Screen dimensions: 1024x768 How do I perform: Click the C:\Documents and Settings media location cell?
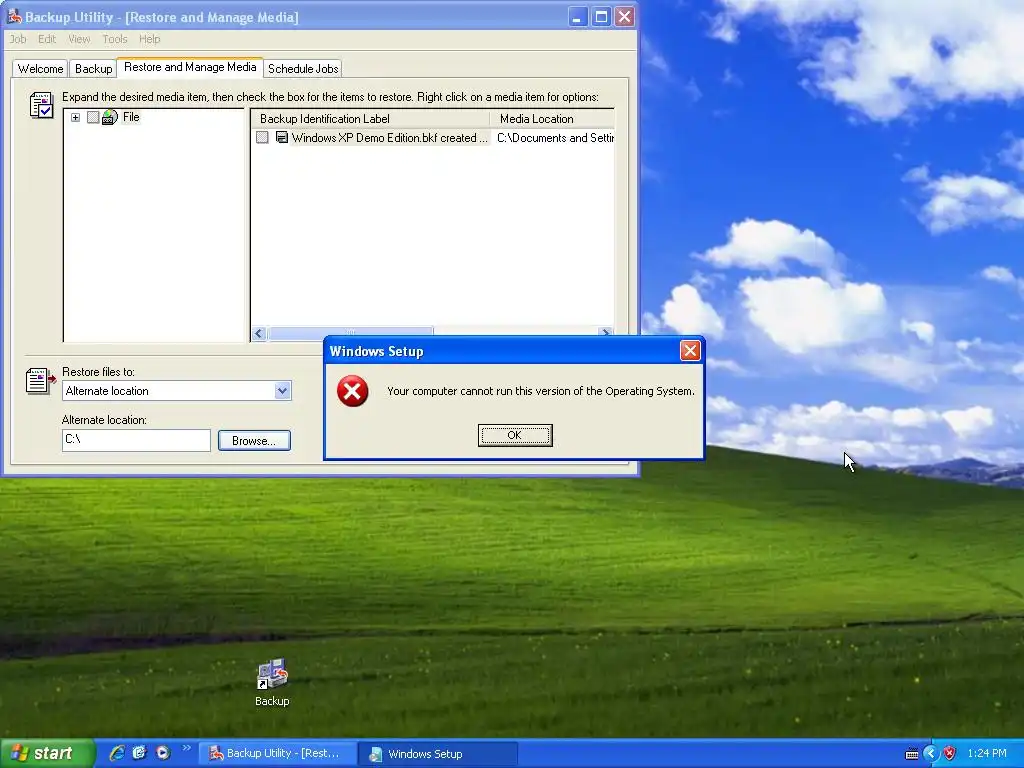[555, 138]
